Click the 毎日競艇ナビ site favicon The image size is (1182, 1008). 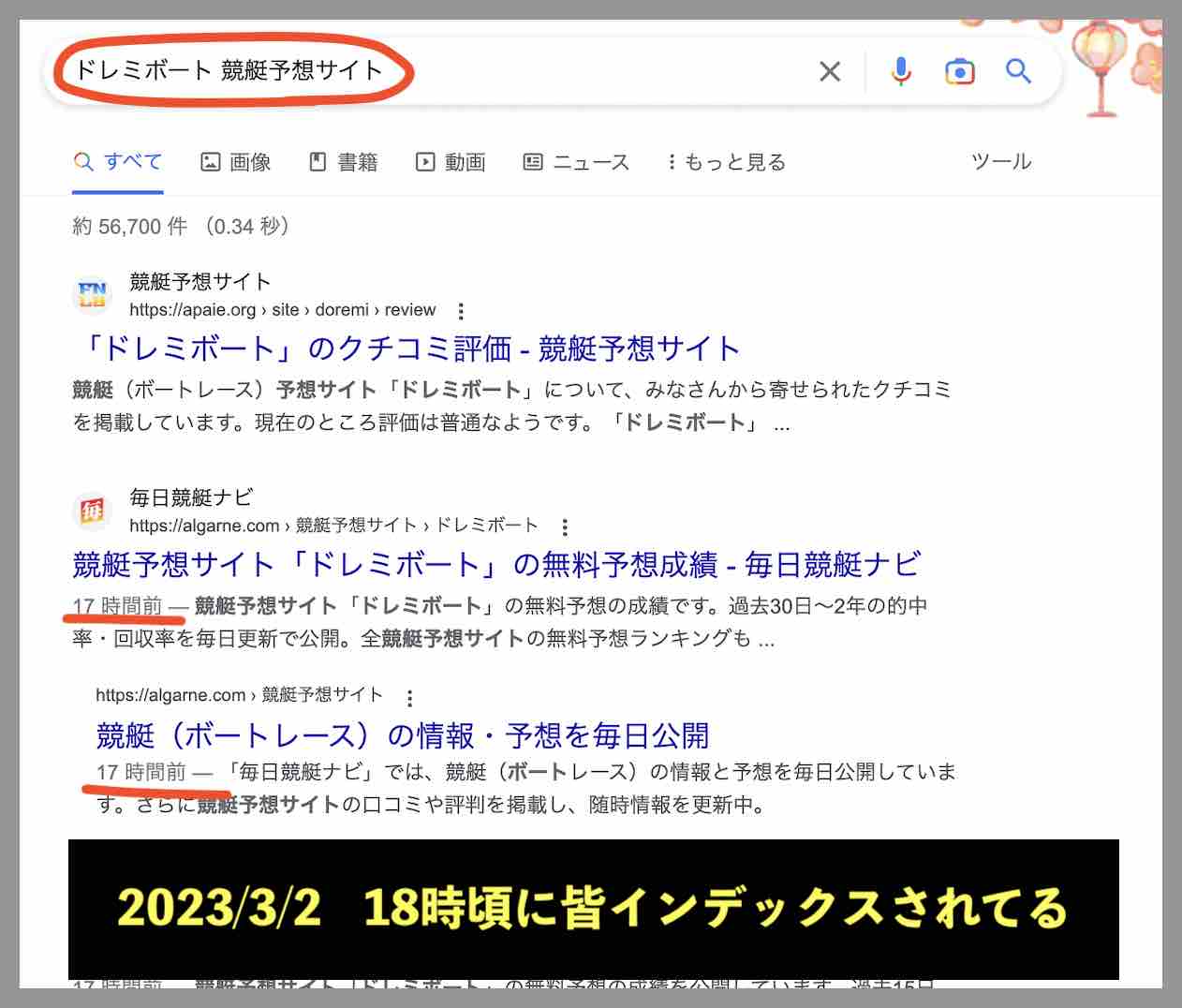click(93, 511)
